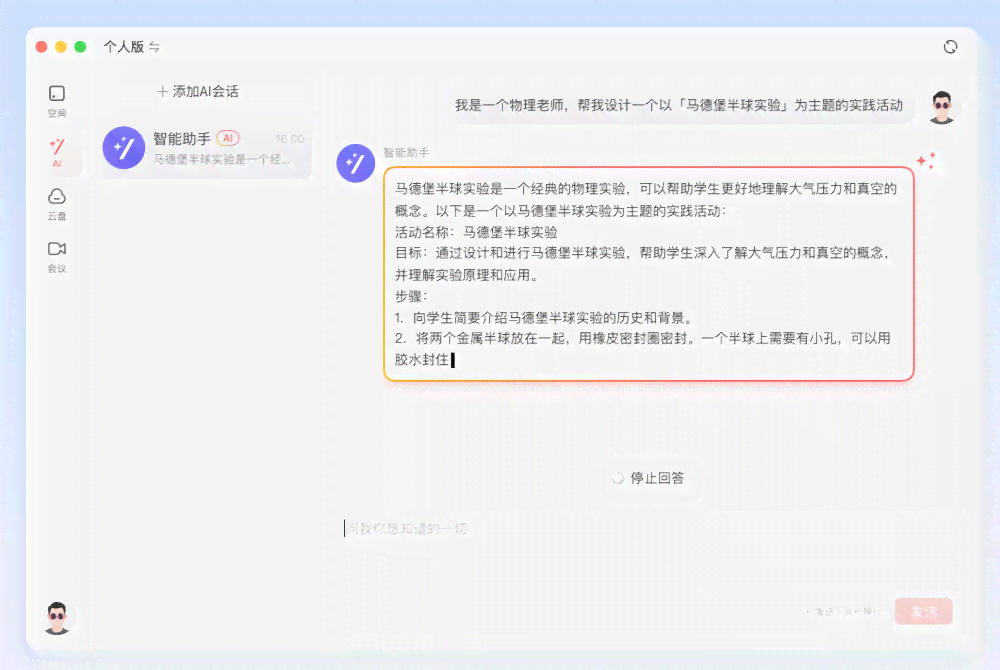Click the user avatar in the bottom sidebar
Viewport: 1000px width, 670px height.
click(57, 618)
